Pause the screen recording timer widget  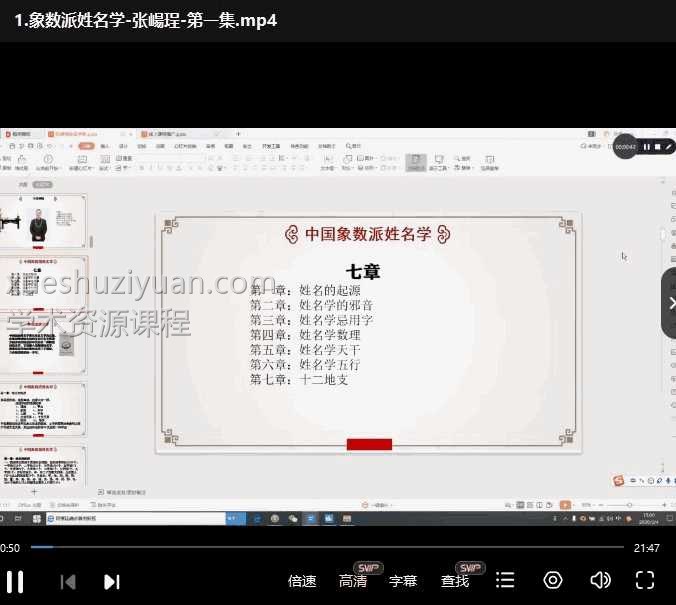(646, 147)
